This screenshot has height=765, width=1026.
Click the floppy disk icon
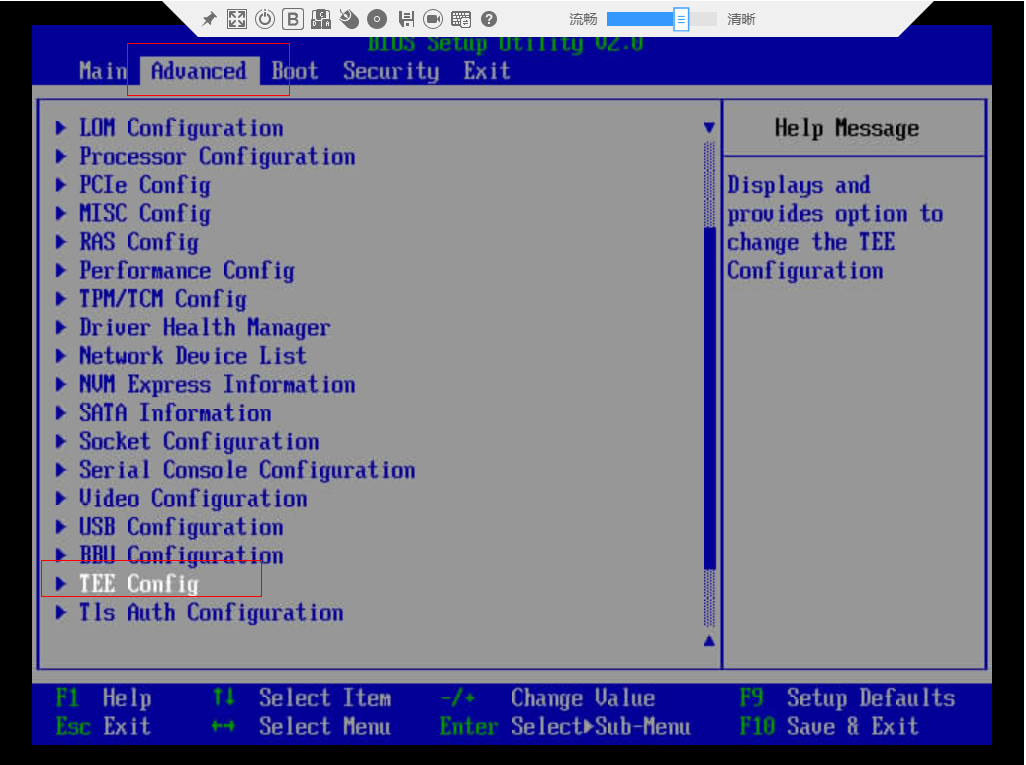[406, 19]
